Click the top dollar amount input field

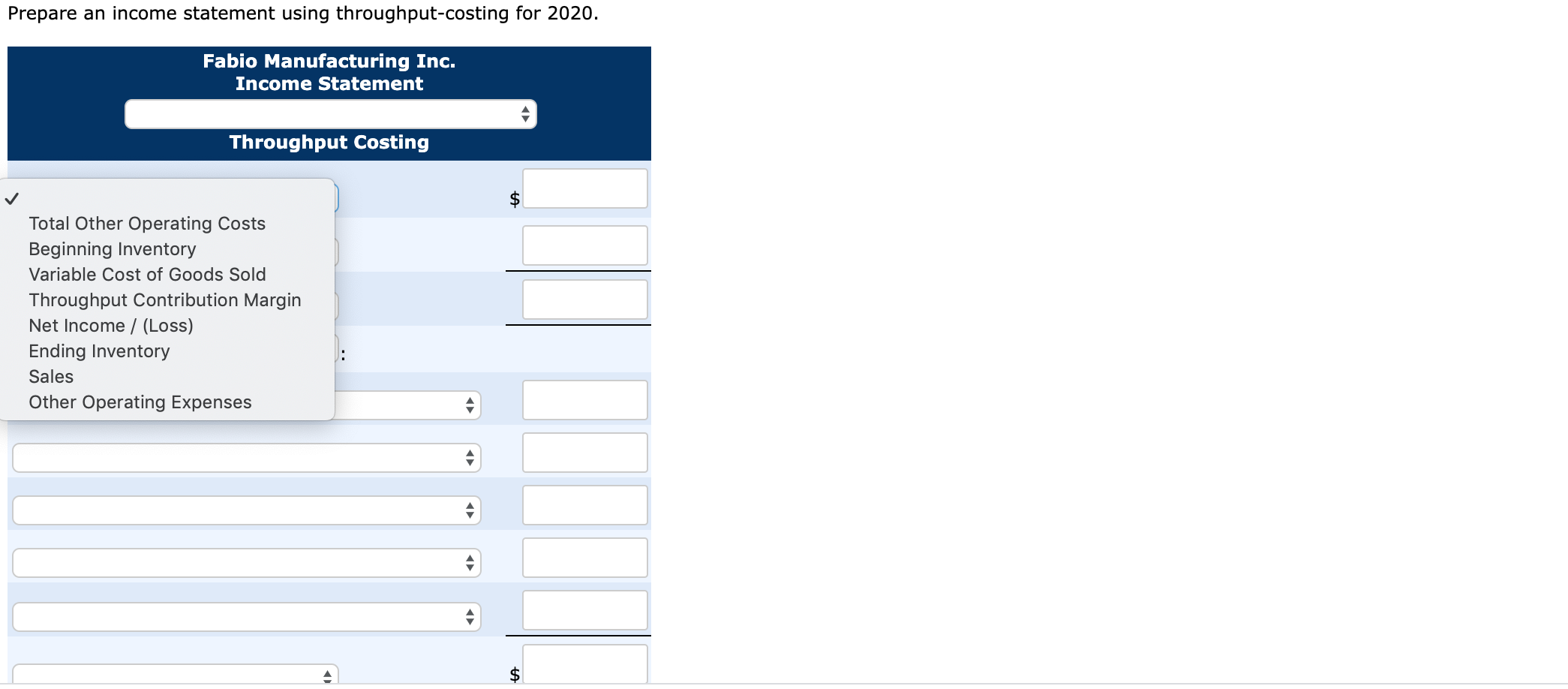coord(584,188)
